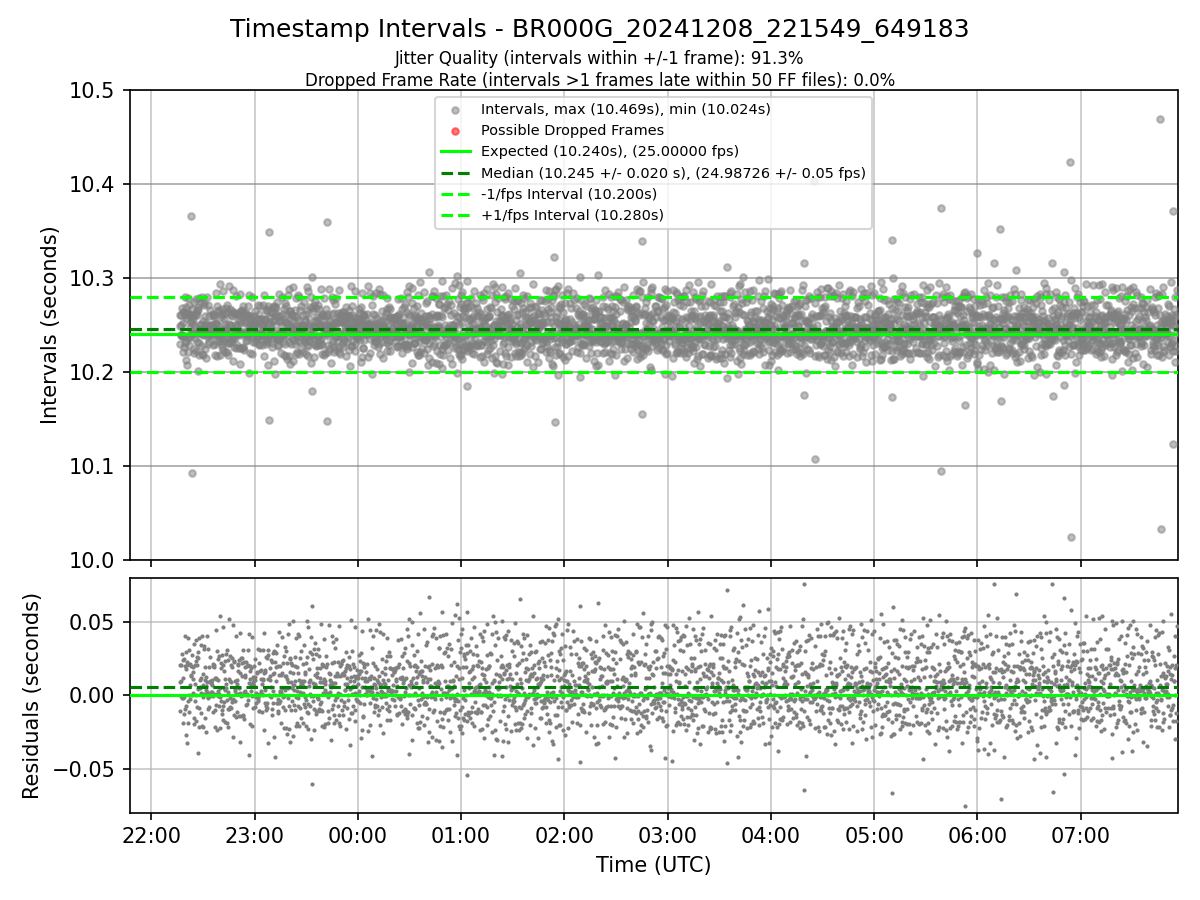Click the Residuals (seconds) y-axis label

(31, 696)
